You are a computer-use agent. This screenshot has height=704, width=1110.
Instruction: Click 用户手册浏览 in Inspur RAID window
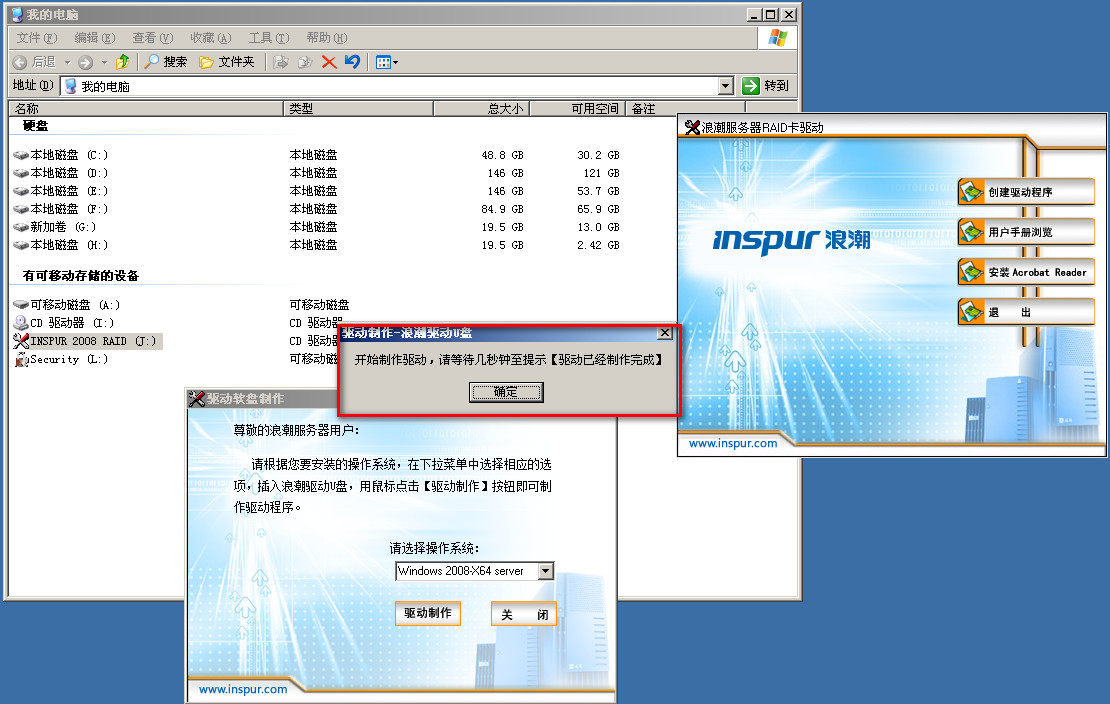pos(1026,232)
